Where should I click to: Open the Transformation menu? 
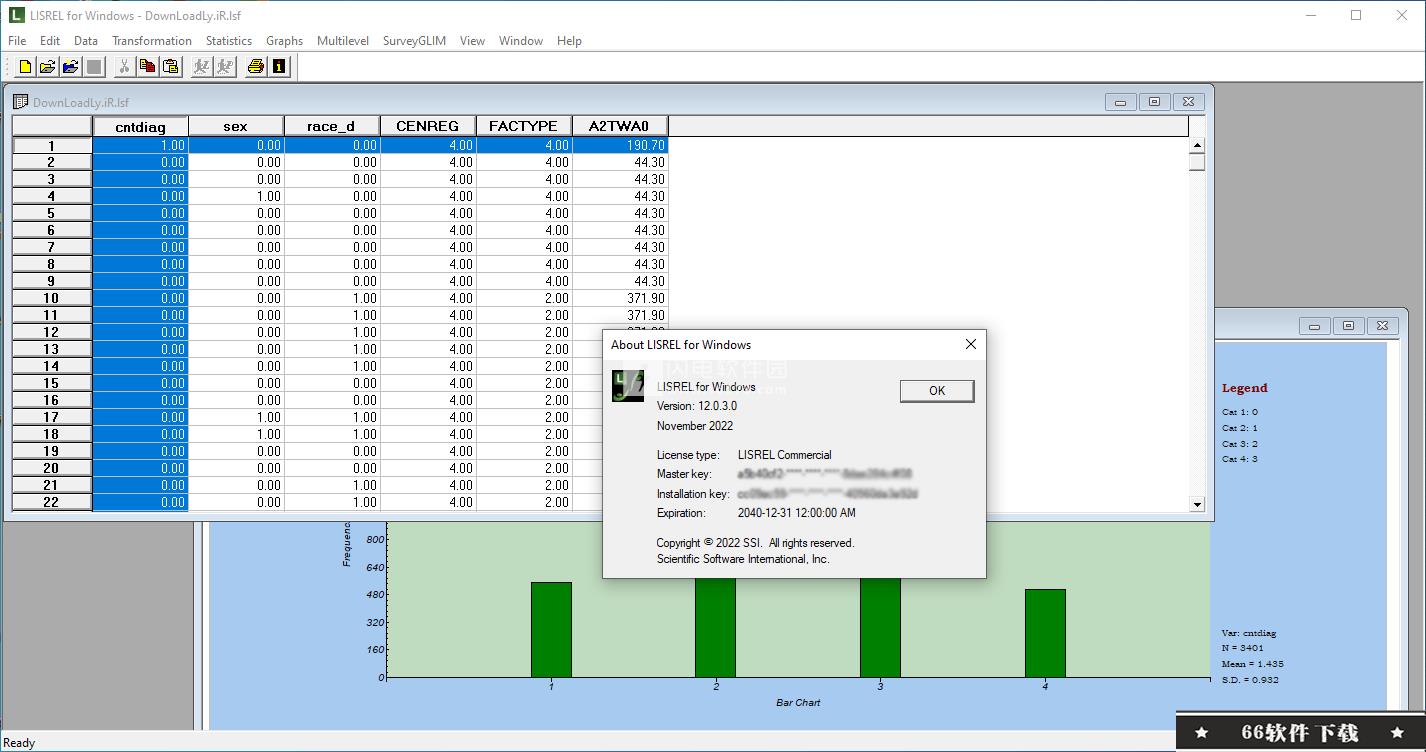152,41
